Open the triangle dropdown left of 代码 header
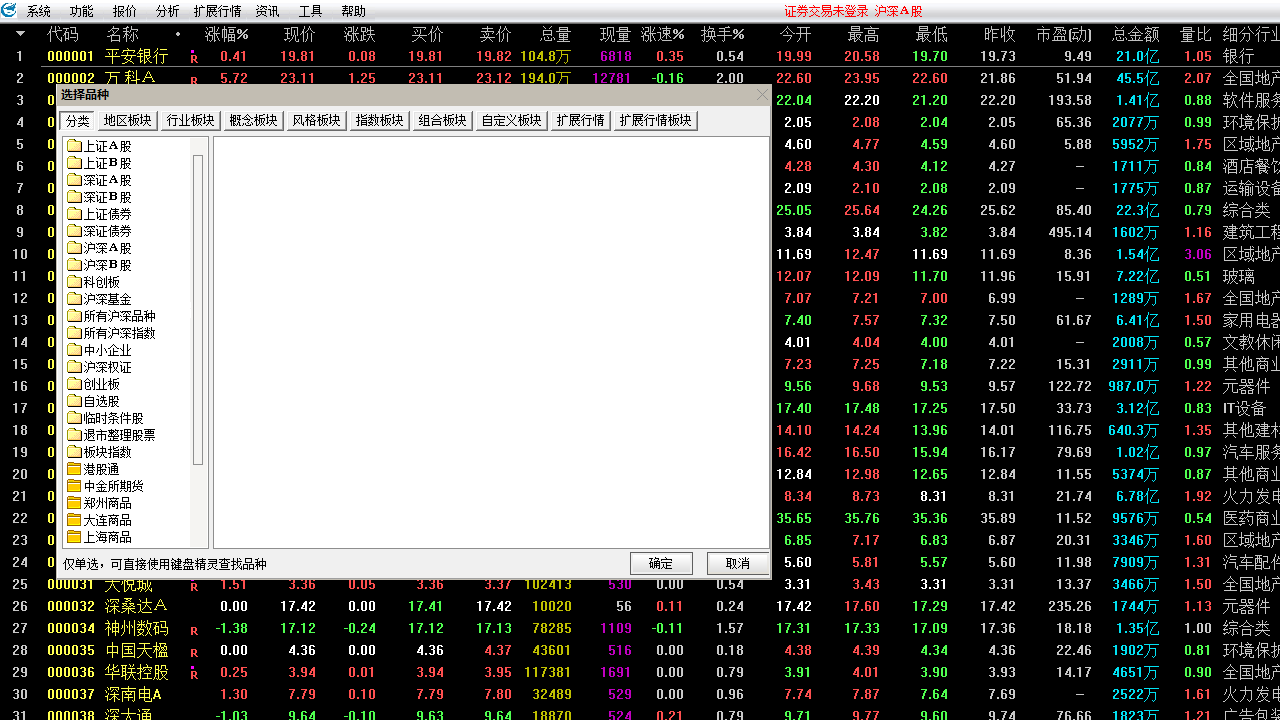 (x=20, y=34)
